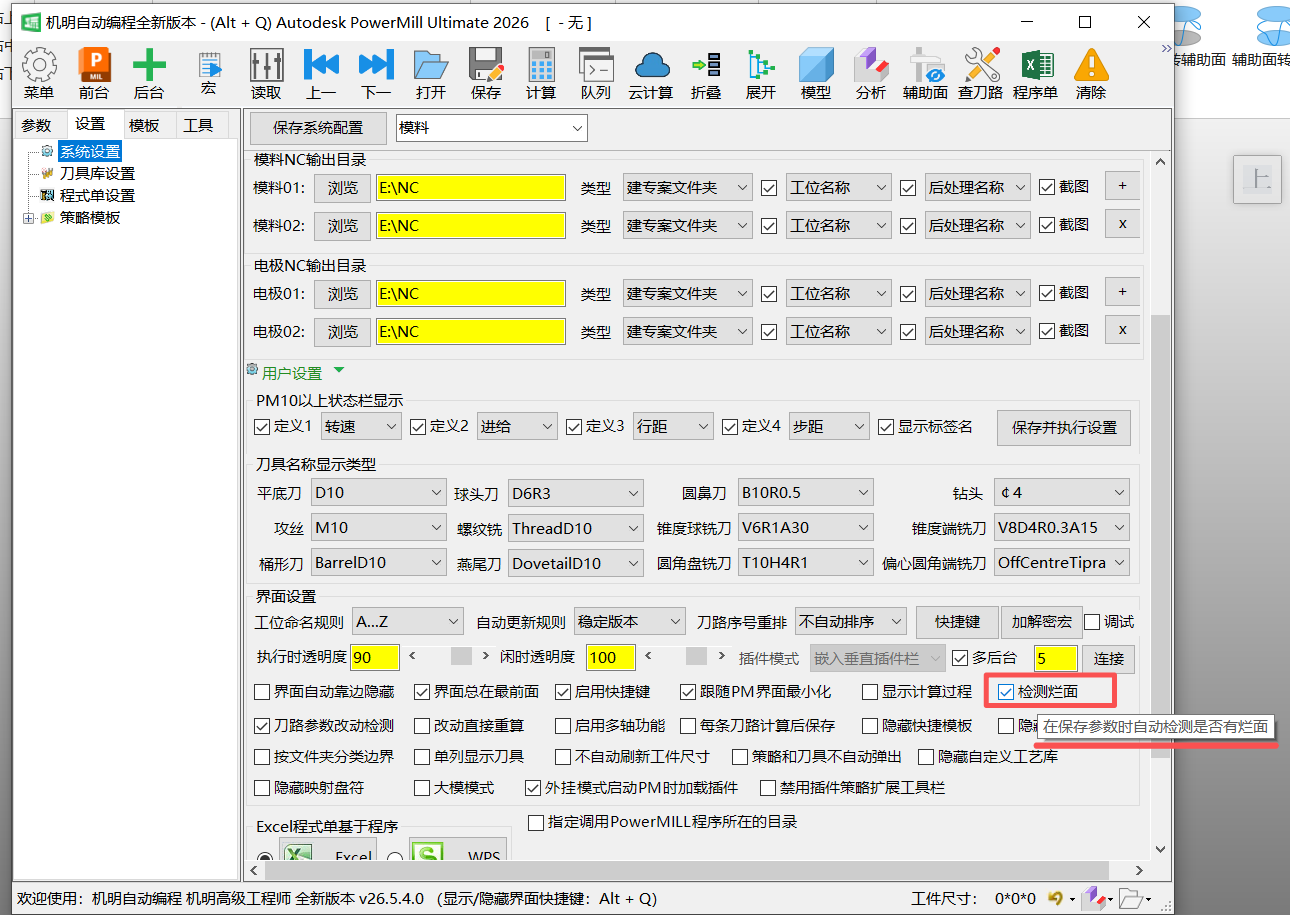
Task: Click the open folder icon in status bar
Action: [x=1130, y=898]
